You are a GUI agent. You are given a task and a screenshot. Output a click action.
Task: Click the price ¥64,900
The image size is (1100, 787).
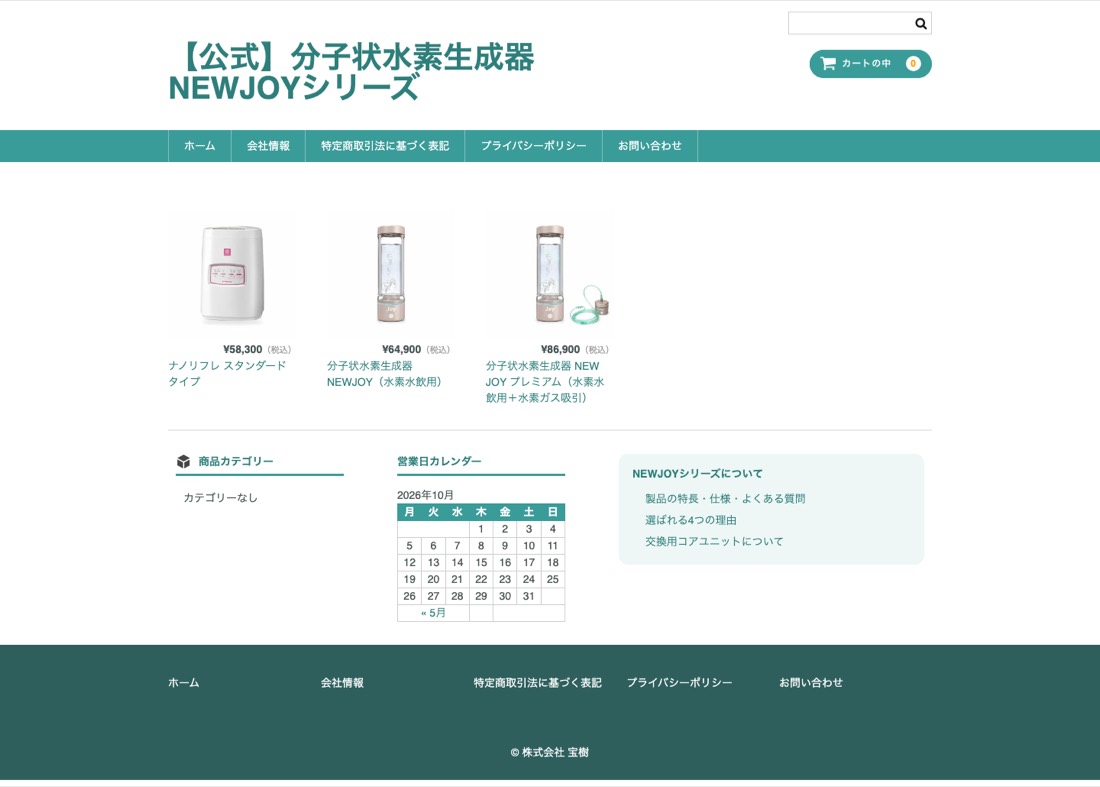pyautogui.click(x=401, y=349)
